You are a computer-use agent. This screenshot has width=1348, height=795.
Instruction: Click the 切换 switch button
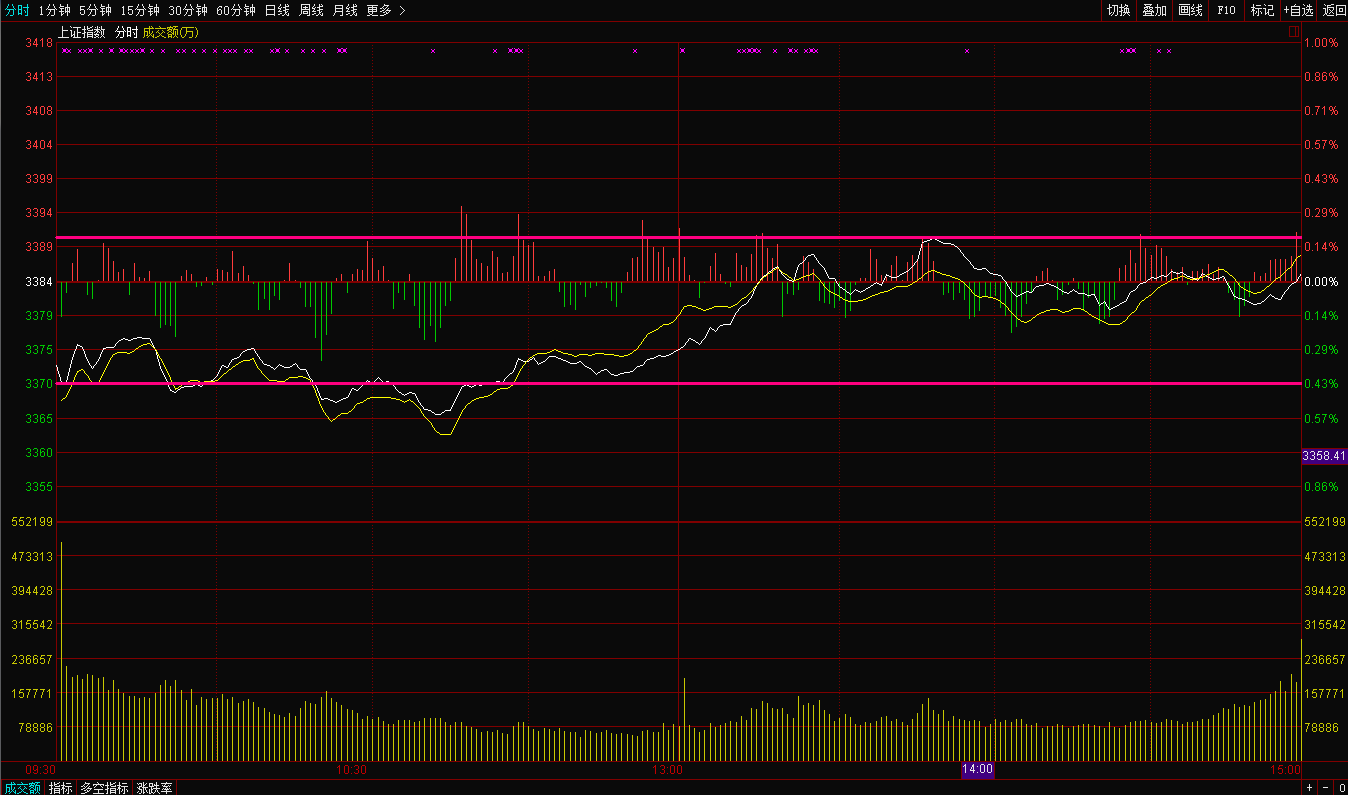[x=1118, y=10]
